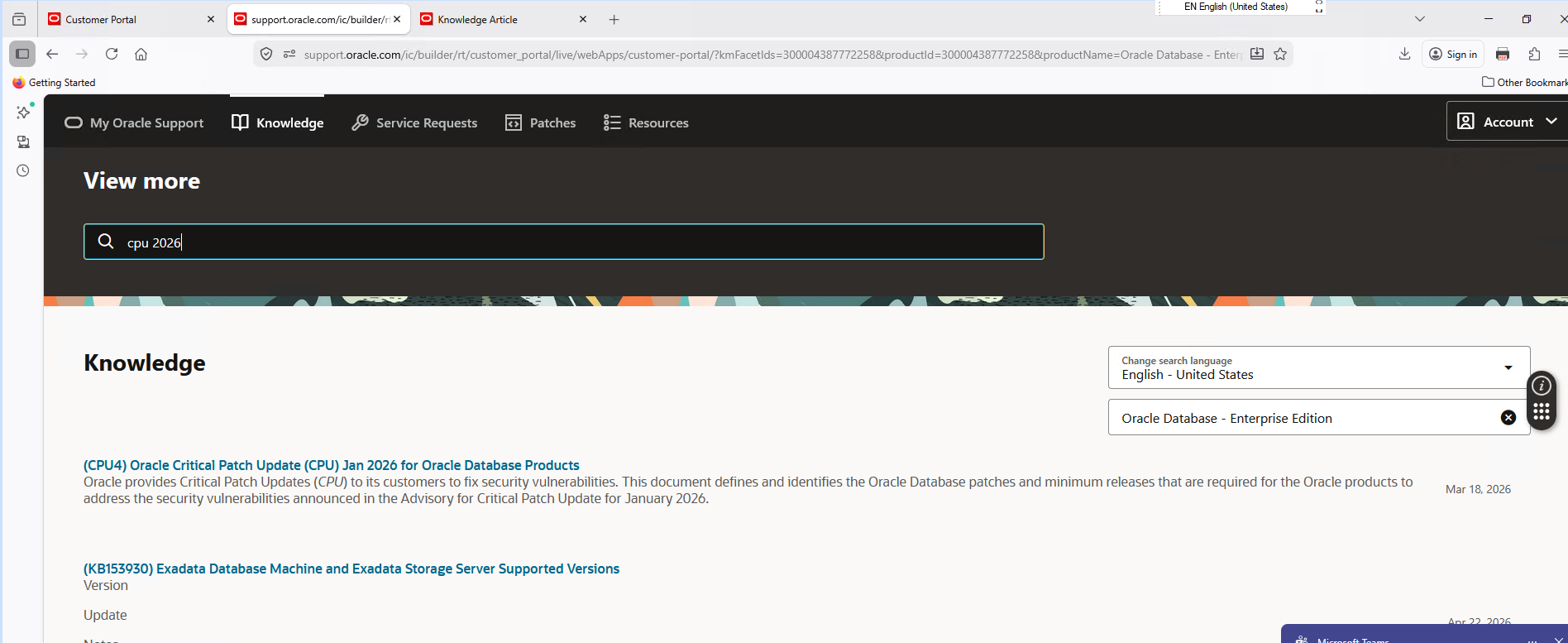Click the EN English language indicator
Image resolution: width=1568 pixels, height=643 pixels.
(x=1236, y=7)
